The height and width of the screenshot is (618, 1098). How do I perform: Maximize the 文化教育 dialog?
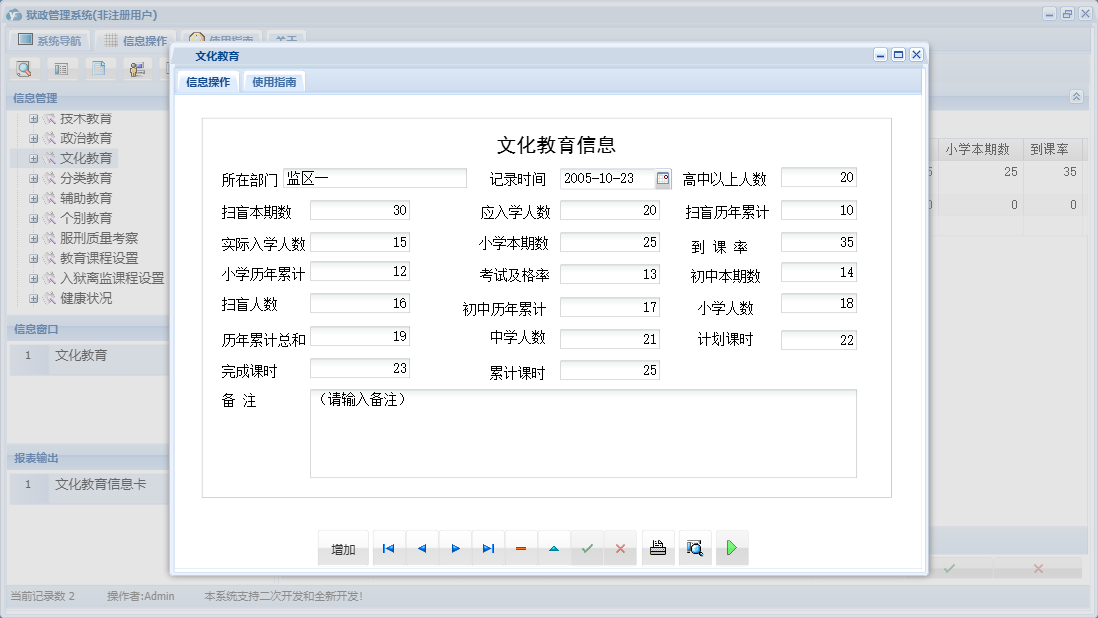(x=898, y=55)
